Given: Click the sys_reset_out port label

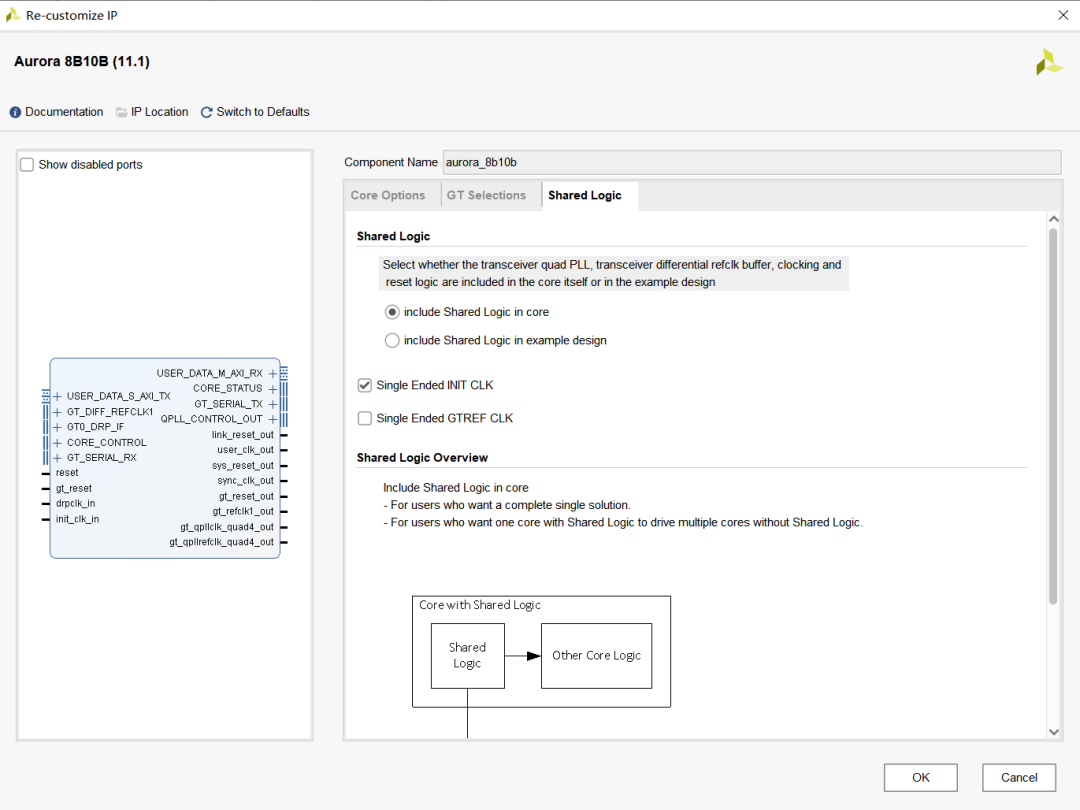Looking at the screenshot, I should coord(242,466).
